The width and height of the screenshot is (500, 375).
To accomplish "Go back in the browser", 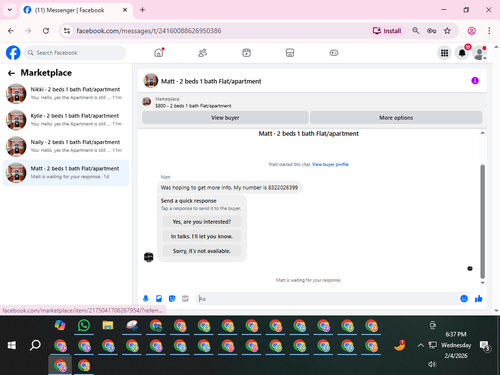I will [x=11, y=31].
